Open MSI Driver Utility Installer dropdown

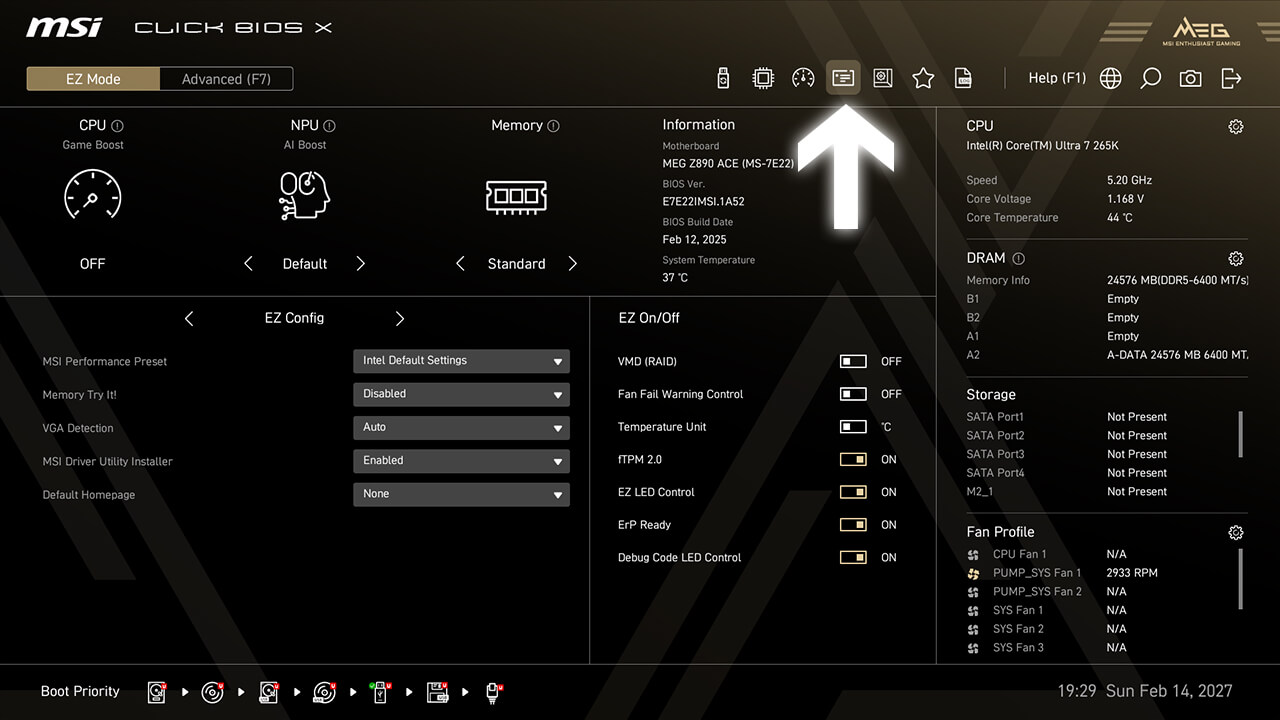coord(461,461)
